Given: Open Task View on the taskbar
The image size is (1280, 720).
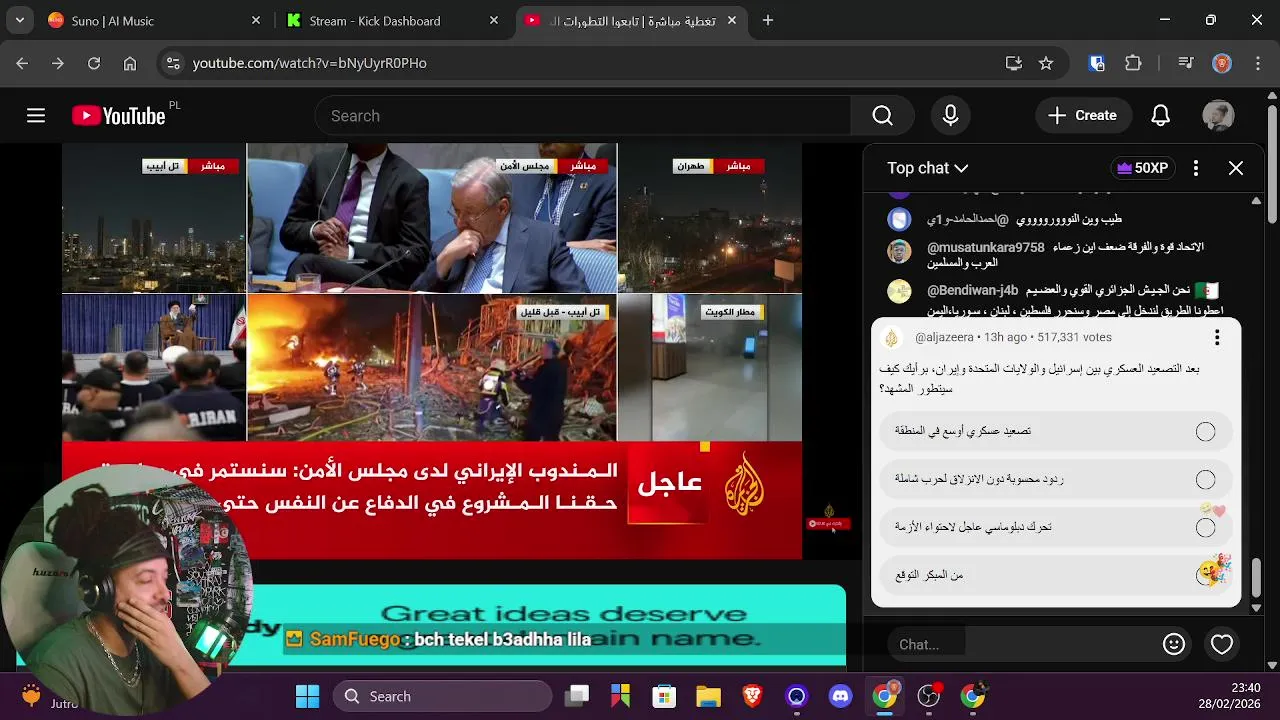Looking at the screenshot, I should 576,696.
